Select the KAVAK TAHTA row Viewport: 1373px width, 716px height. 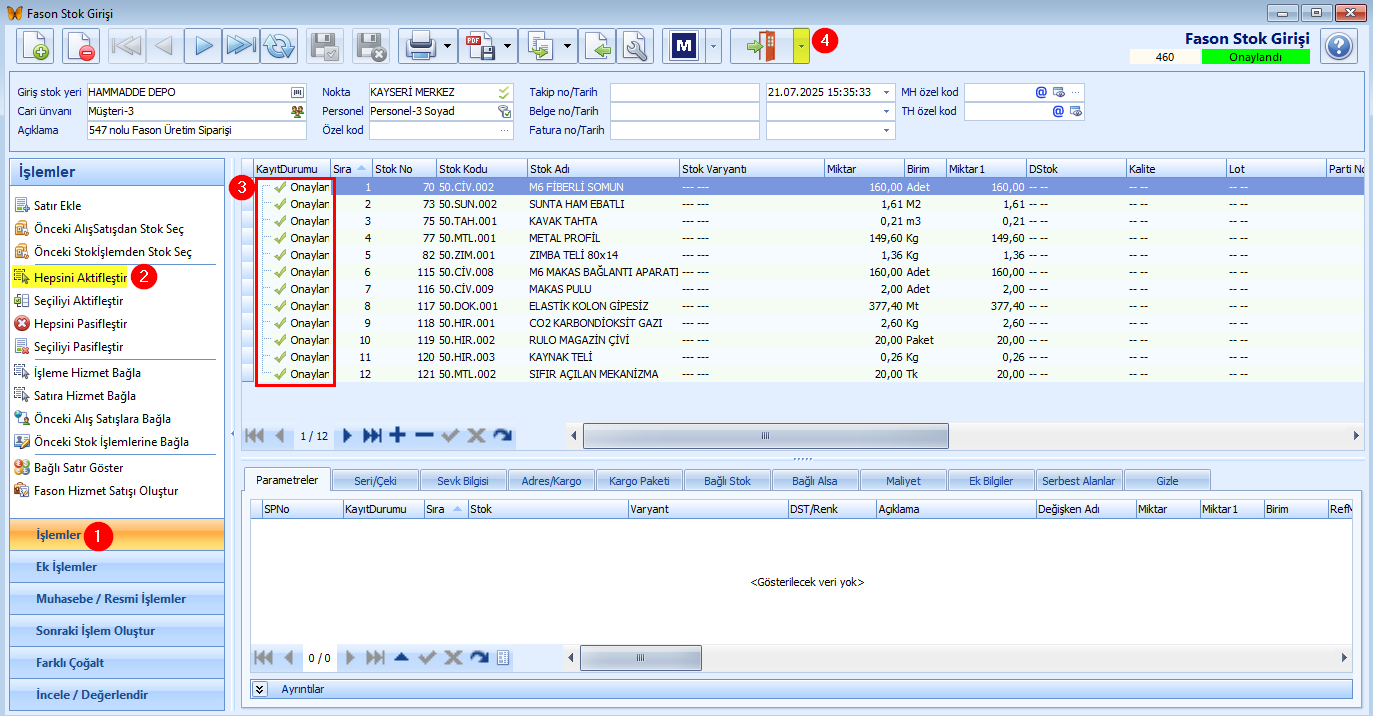click(x=802, y=221)
